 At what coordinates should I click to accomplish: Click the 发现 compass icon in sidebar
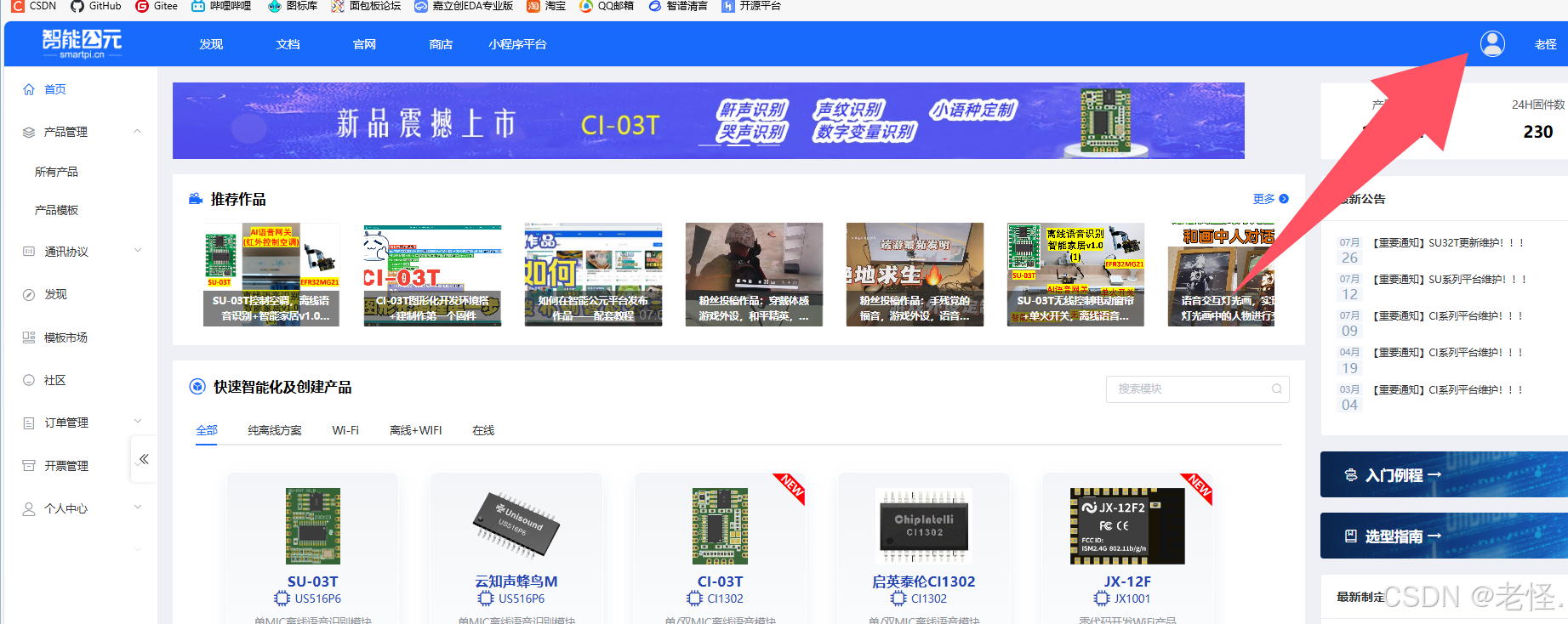(x=29, y=294)
